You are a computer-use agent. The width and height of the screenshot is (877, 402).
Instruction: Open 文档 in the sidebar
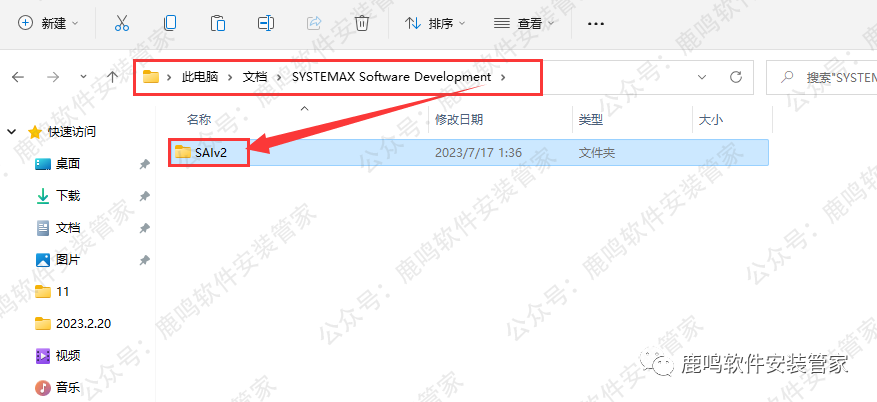pyautogui.click(x=68, y=228)
